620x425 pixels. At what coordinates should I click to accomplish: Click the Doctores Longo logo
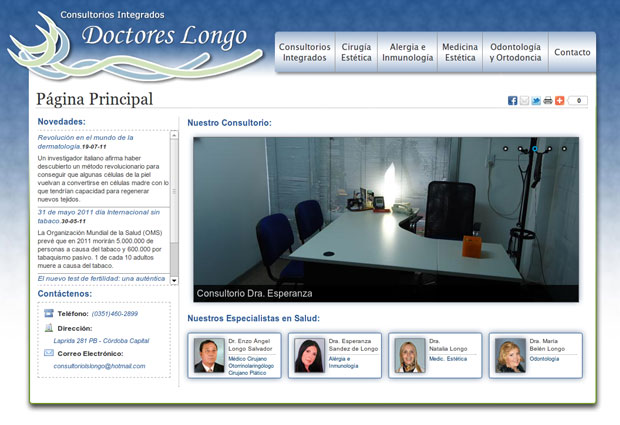pos(134,45)
